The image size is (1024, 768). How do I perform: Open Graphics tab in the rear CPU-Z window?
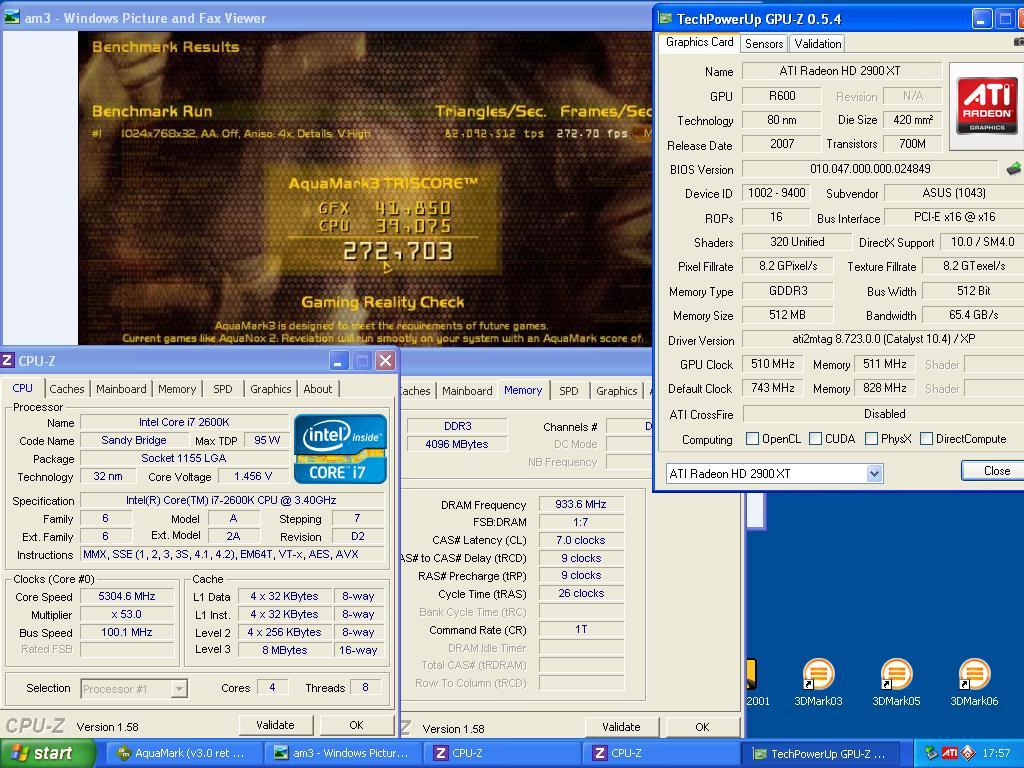(616, 391)
